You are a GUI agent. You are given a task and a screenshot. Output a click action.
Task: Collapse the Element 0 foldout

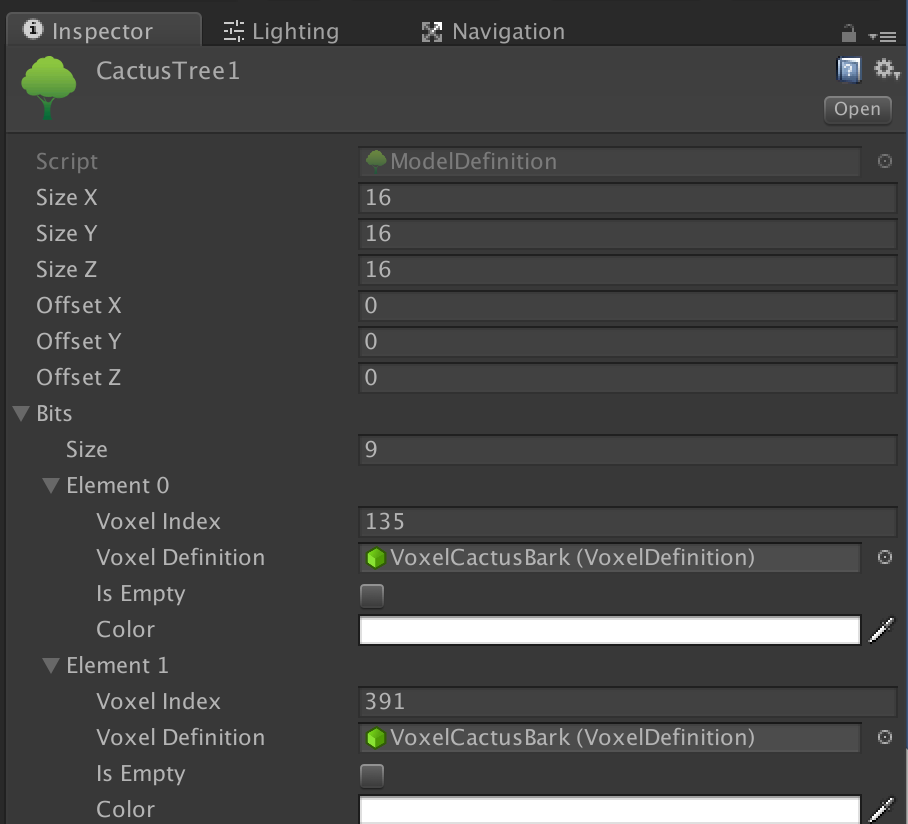[50, 485]
